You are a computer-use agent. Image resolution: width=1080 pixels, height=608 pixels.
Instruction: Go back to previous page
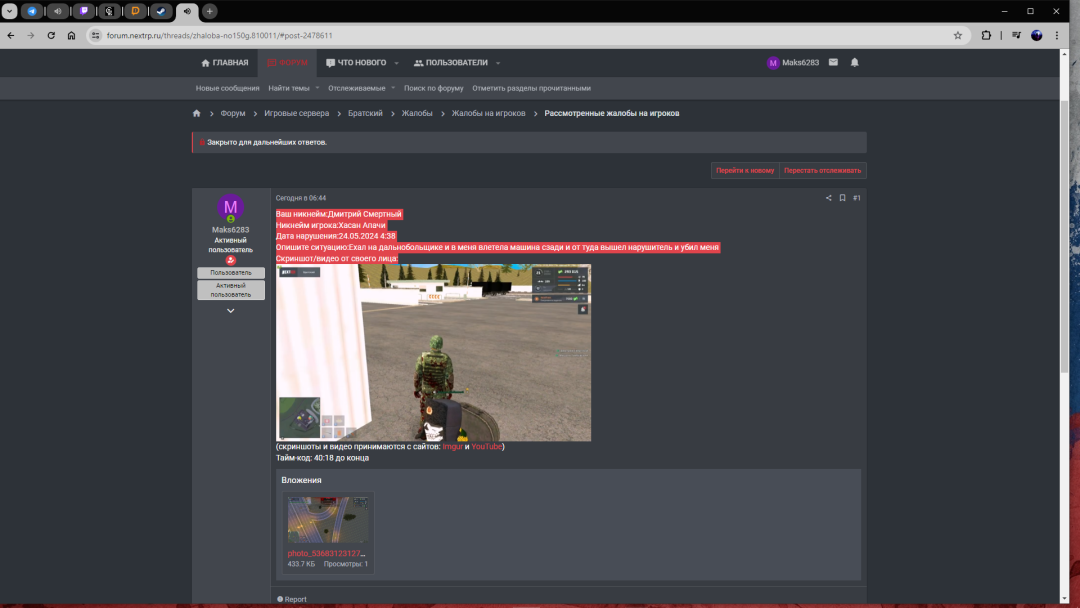(x=11, y=35)
